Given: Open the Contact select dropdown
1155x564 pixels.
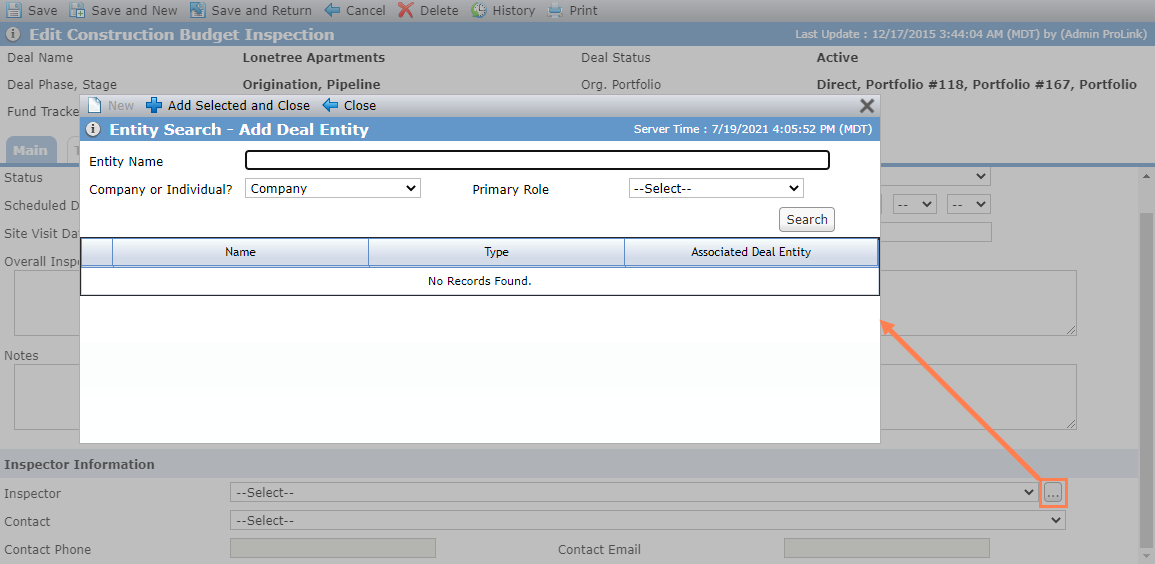Looking at the screenshot, I should (648, 521).
